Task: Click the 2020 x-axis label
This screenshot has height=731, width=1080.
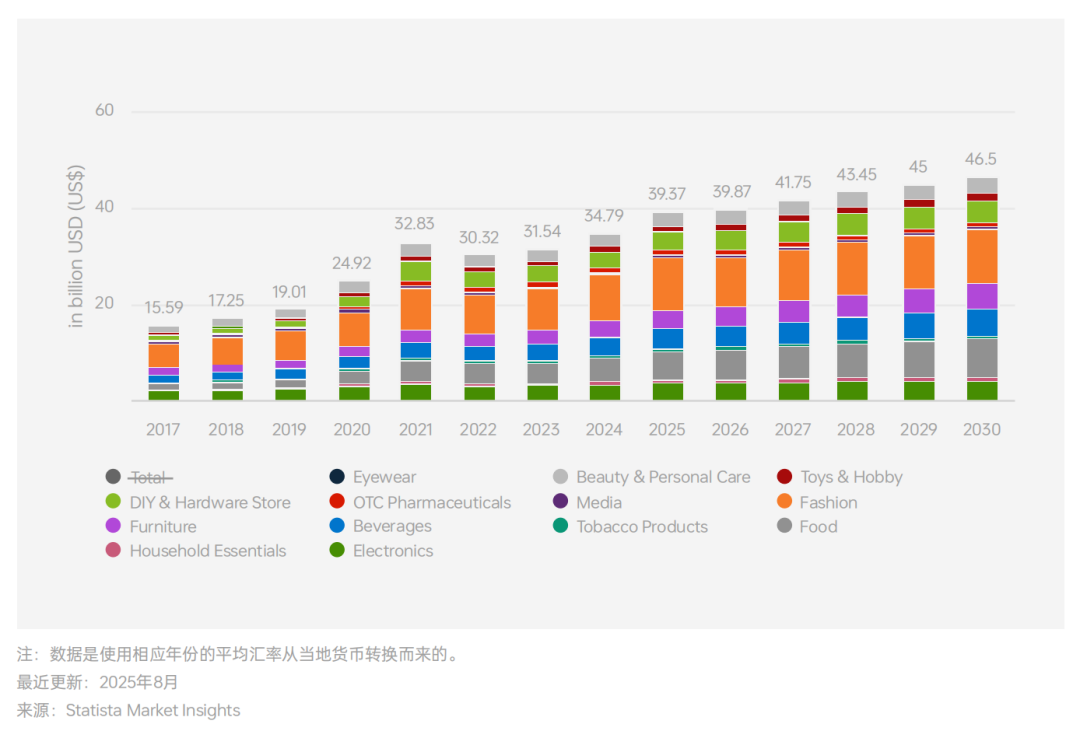Action: pos(352,430)
